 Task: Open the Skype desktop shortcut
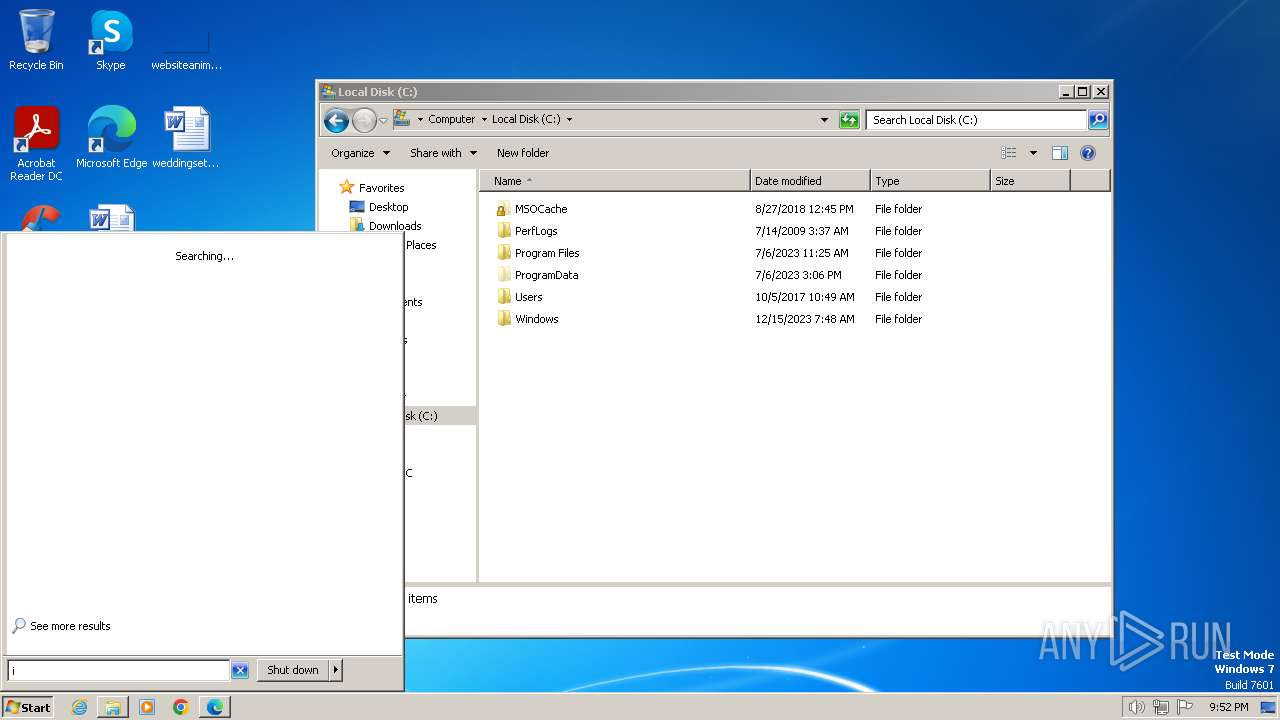[110, 40]
